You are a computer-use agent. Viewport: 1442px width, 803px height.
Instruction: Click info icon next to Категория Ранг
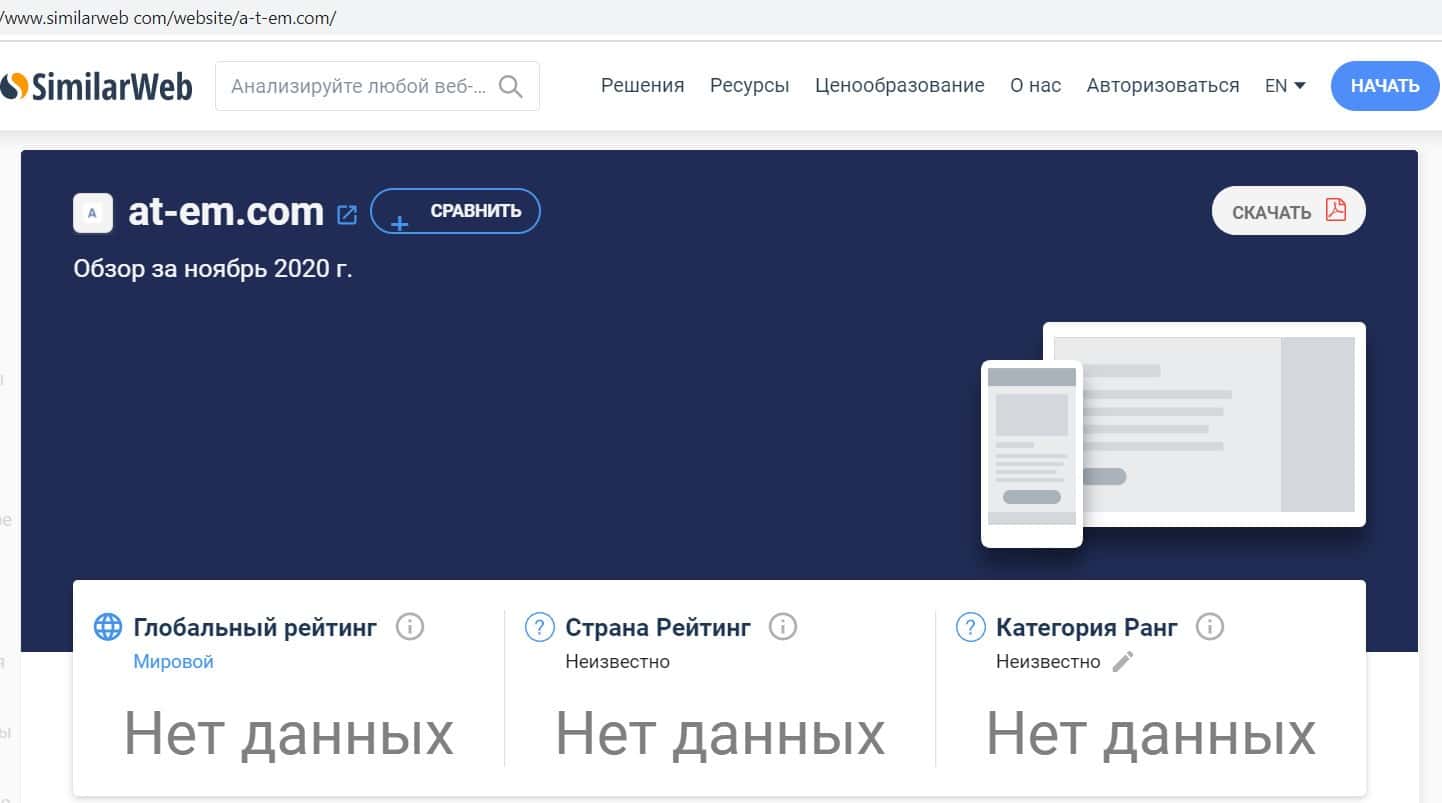tap(1210, 627)
